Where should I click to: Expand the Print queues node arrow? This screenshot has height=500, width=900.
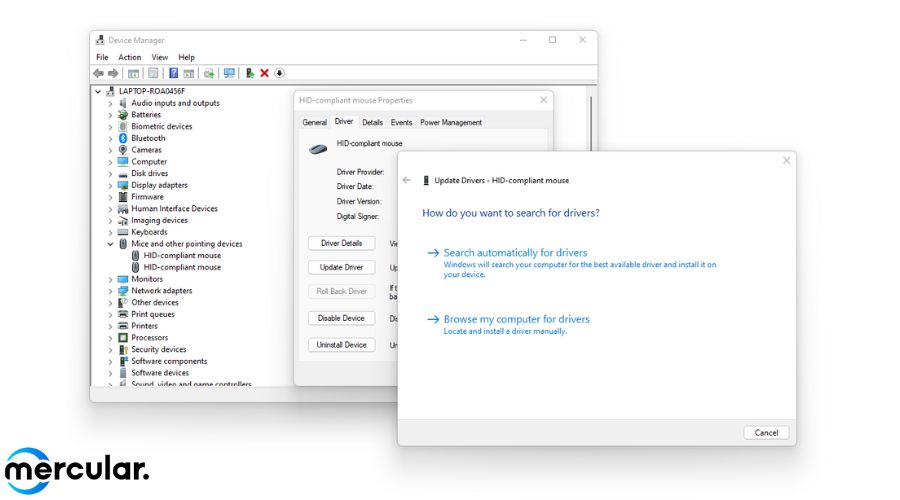[x=110, y=315]
